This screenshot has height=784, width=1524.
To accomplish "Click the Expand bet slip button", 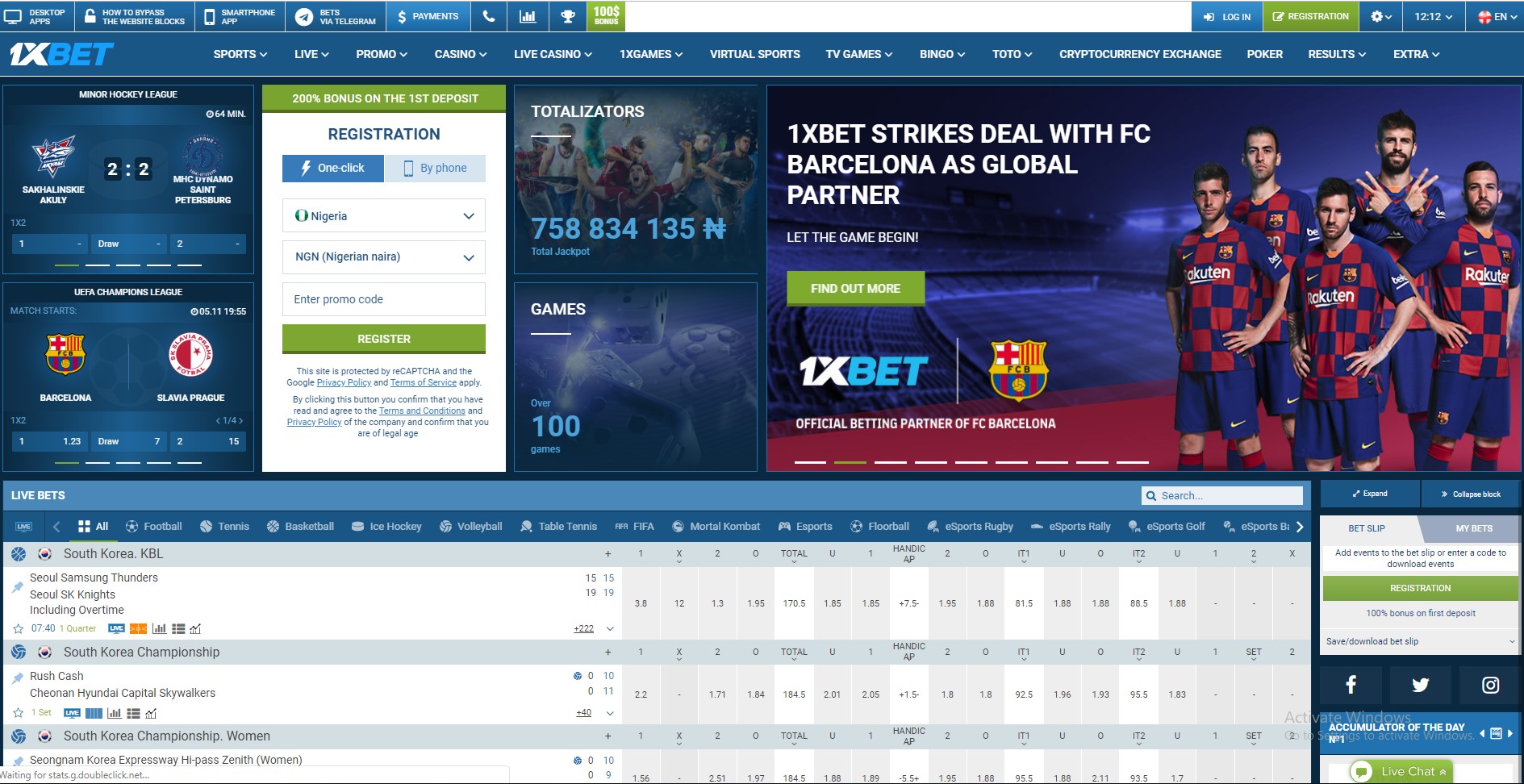I will coord(1370,494).
